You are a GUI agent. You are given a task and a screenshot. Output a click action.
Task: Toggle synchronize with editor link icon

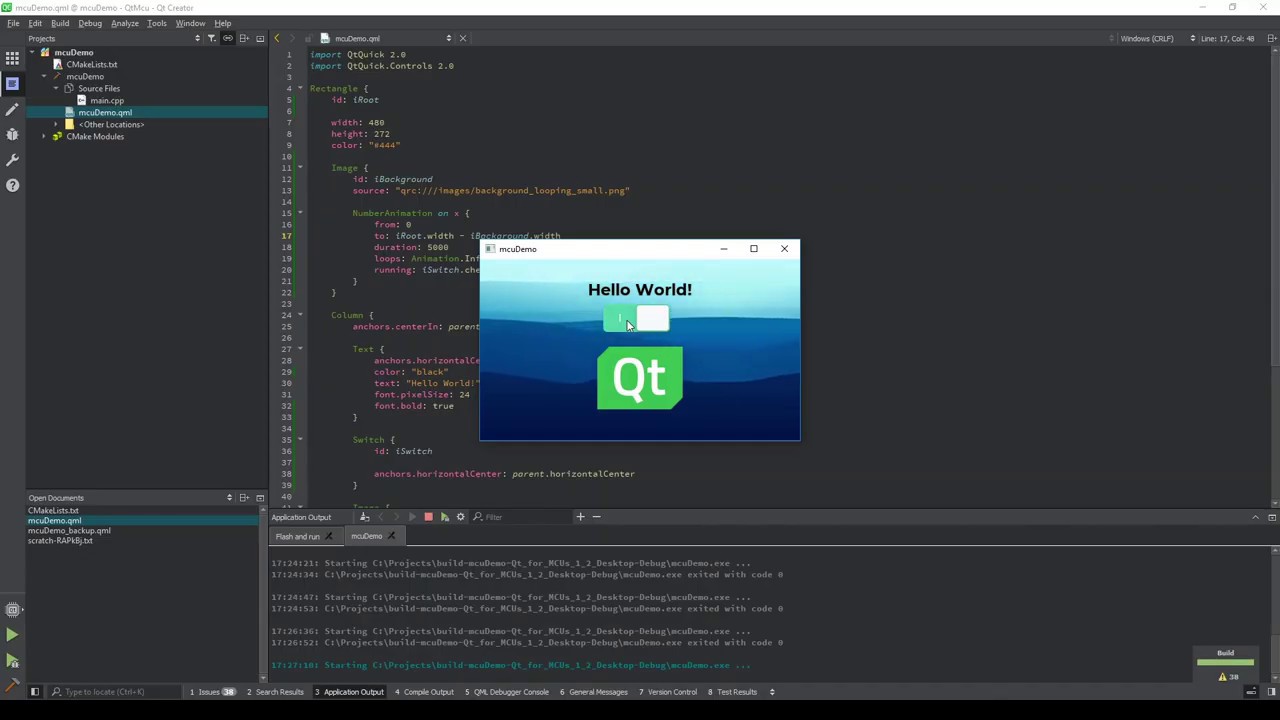point(227,38)
